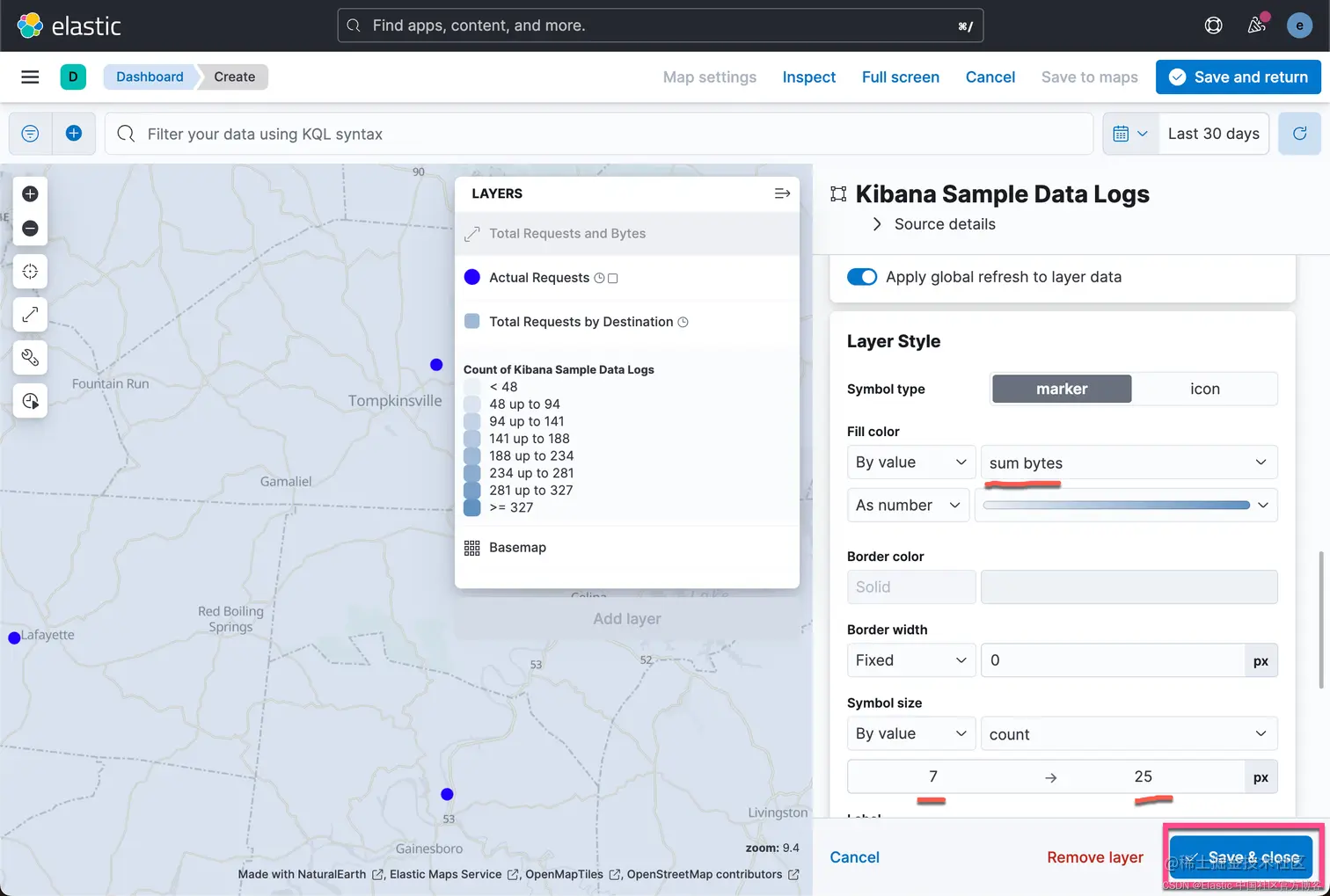Open the newsfeed celebration icon

point(1257,25)
